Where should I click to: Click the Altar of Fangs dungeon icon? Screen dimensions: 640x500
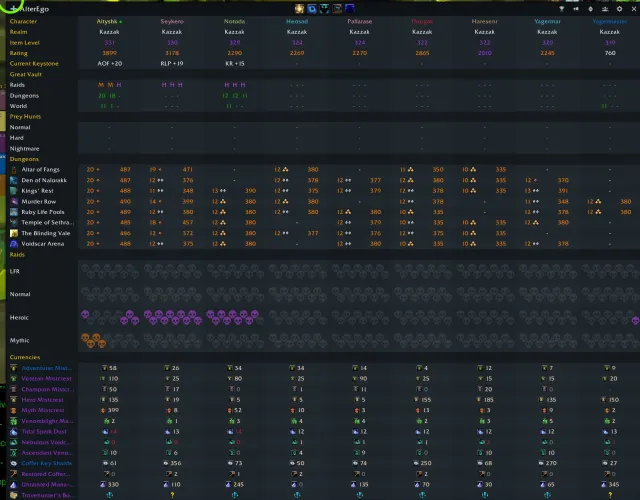[14, 169]
